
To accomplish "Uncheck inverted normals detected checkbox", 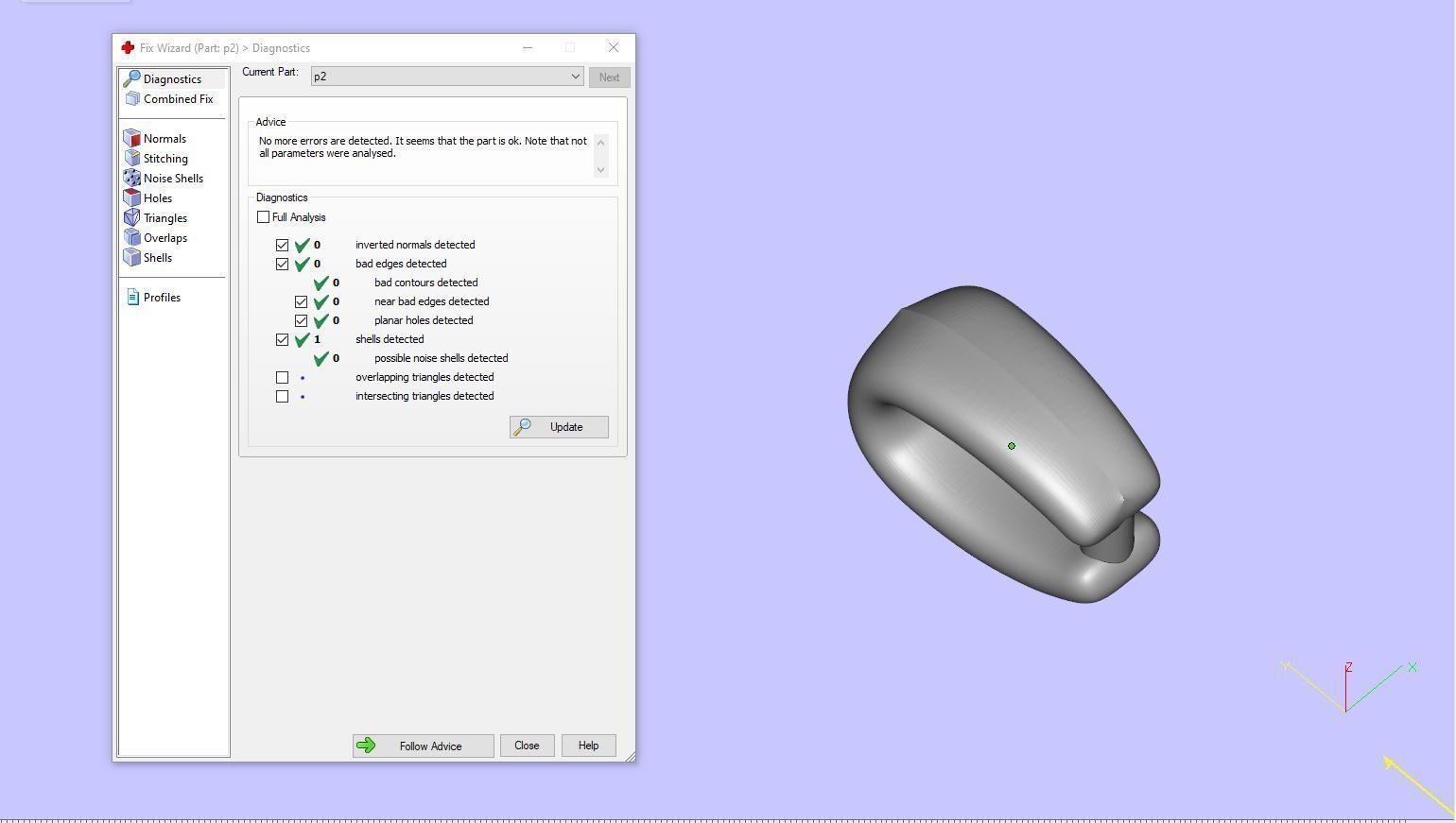I will pos(282,245).
